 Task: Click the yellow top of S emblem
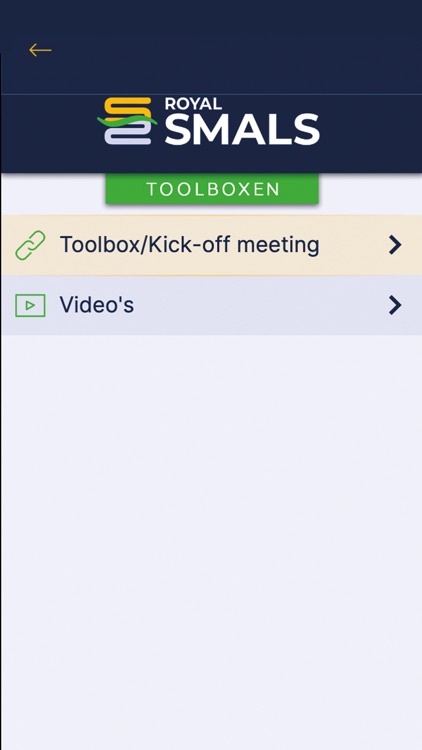[x=128, y=108]
